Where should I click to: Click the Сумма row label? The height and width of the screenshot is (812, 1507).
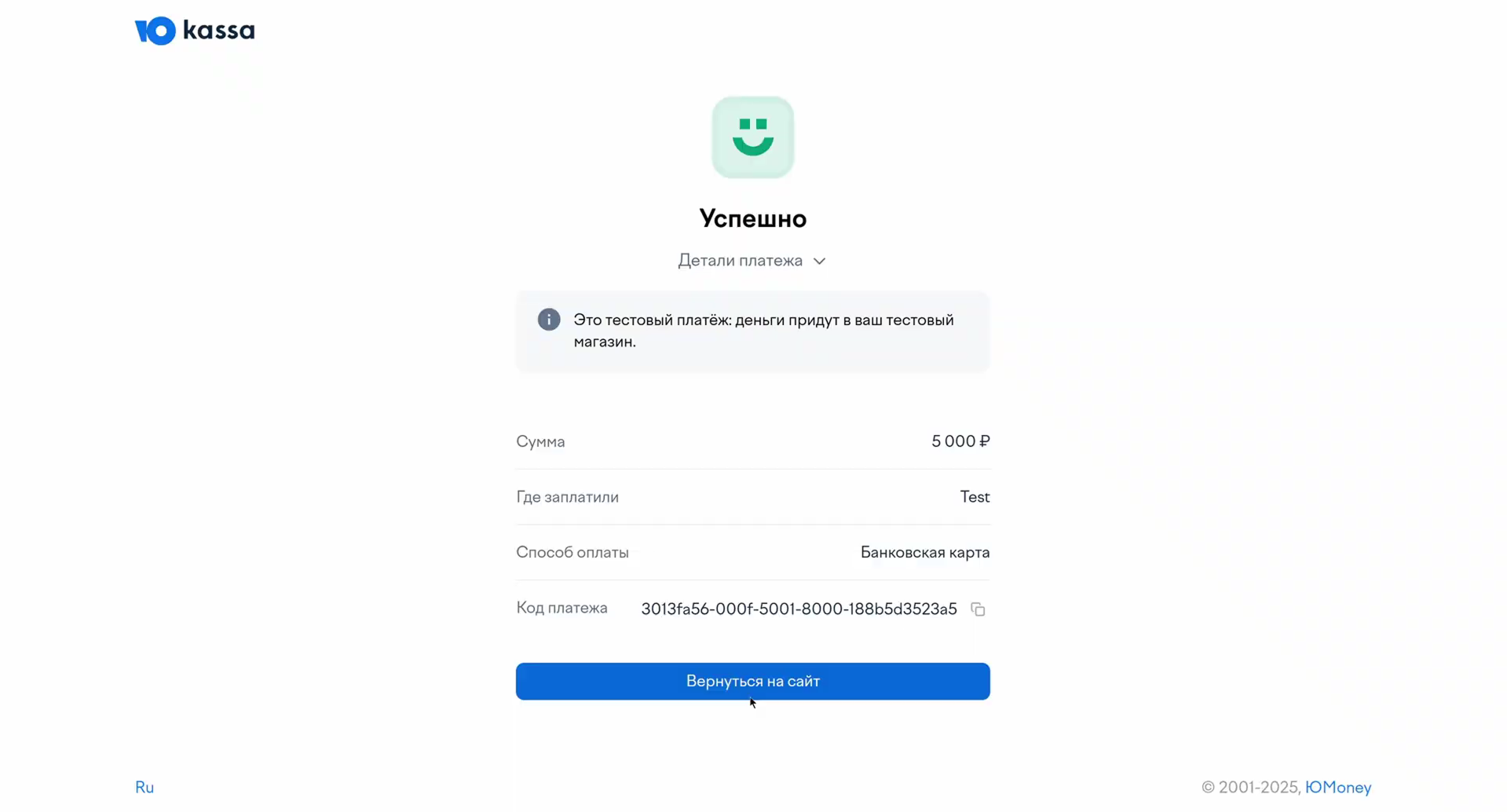click(540, 442)
